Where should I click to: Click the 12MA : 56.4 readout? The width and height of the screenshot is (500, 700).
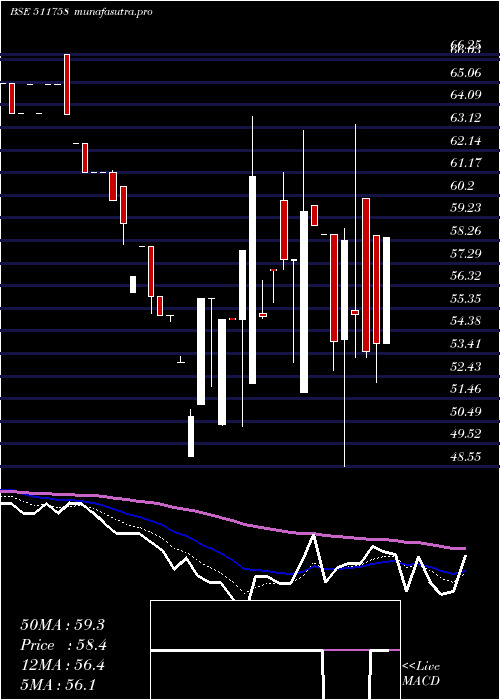[x=62, y=665]
